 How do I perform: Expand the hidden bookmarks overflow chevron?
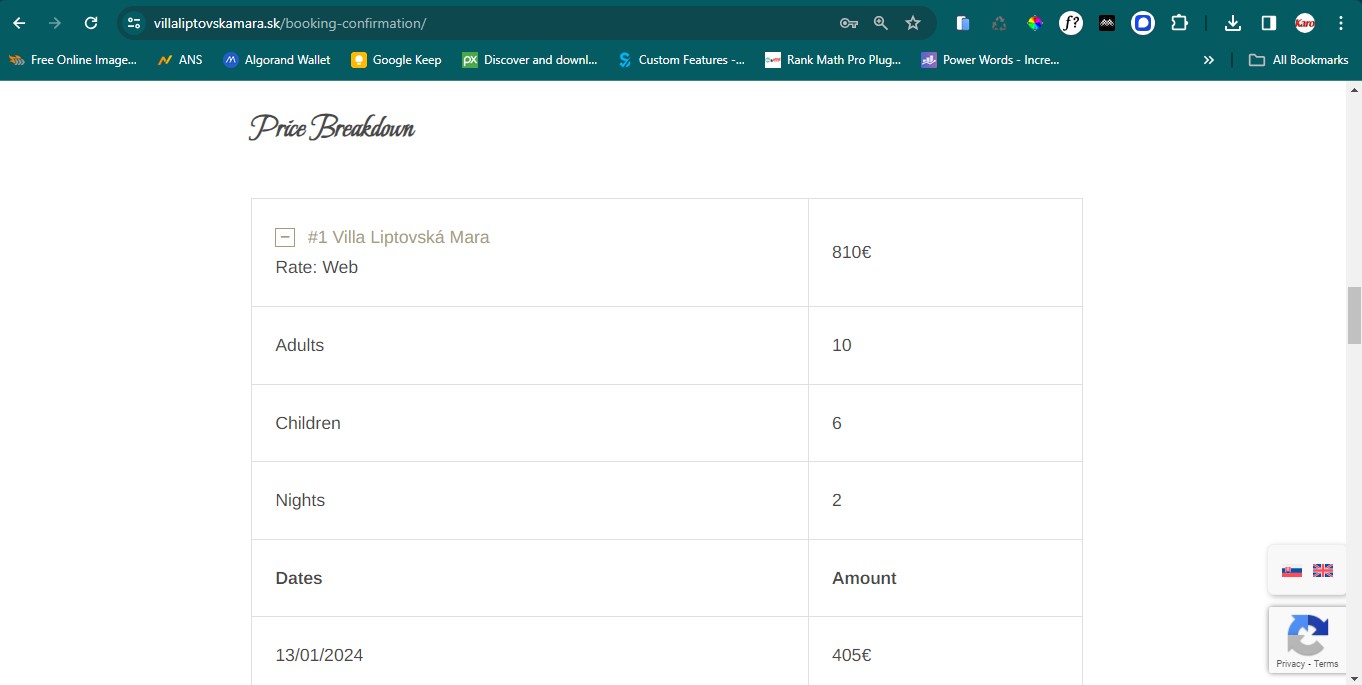coord(1208,60)
